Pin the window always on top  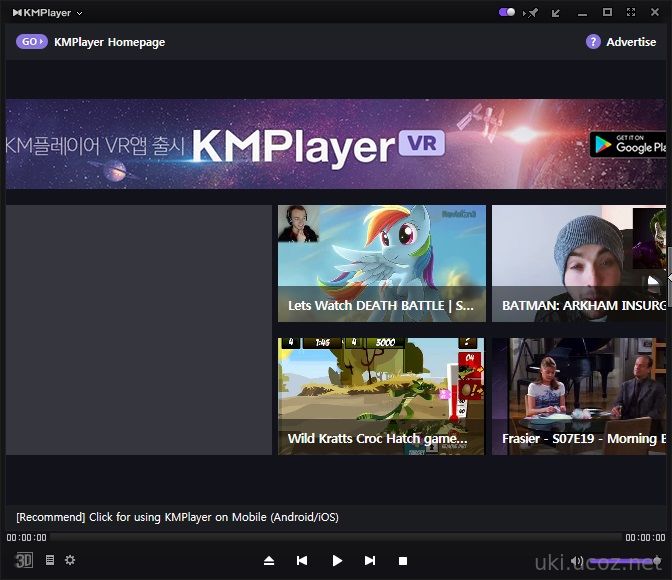coord(532,13)
